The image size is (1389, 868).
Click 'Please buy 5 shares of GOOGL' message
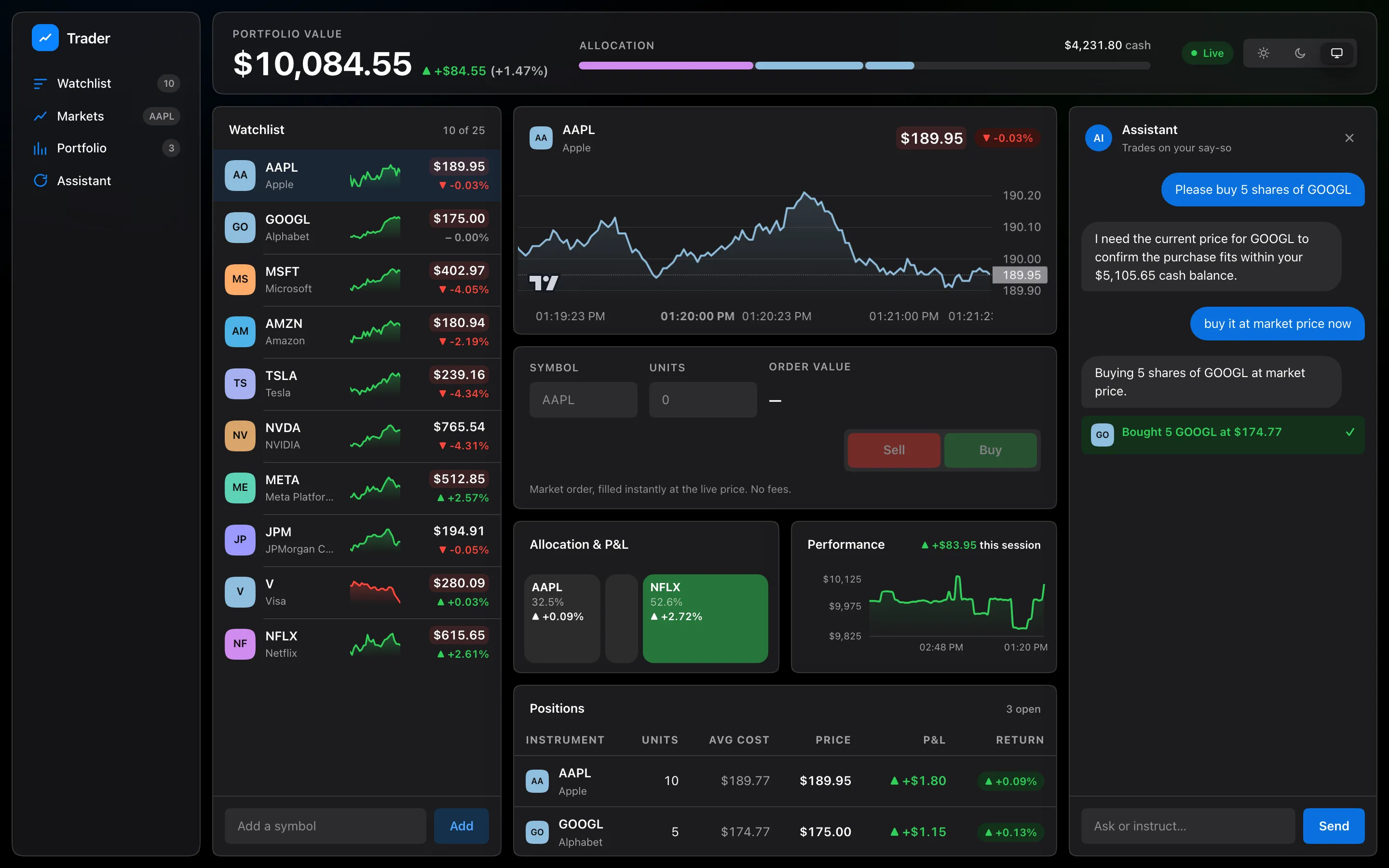click(x=1263, y=190)
